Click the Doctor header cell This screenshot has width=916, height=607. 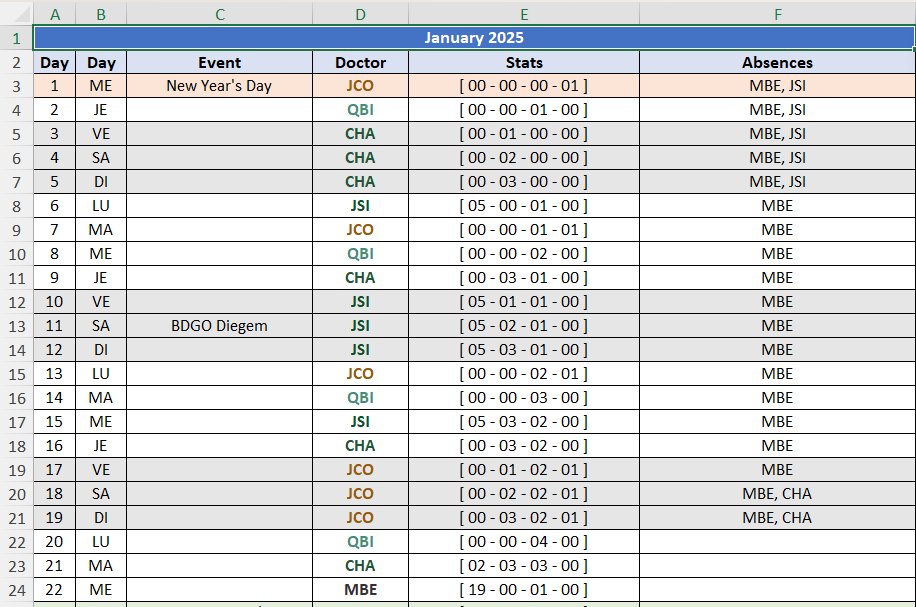(360, 63)
